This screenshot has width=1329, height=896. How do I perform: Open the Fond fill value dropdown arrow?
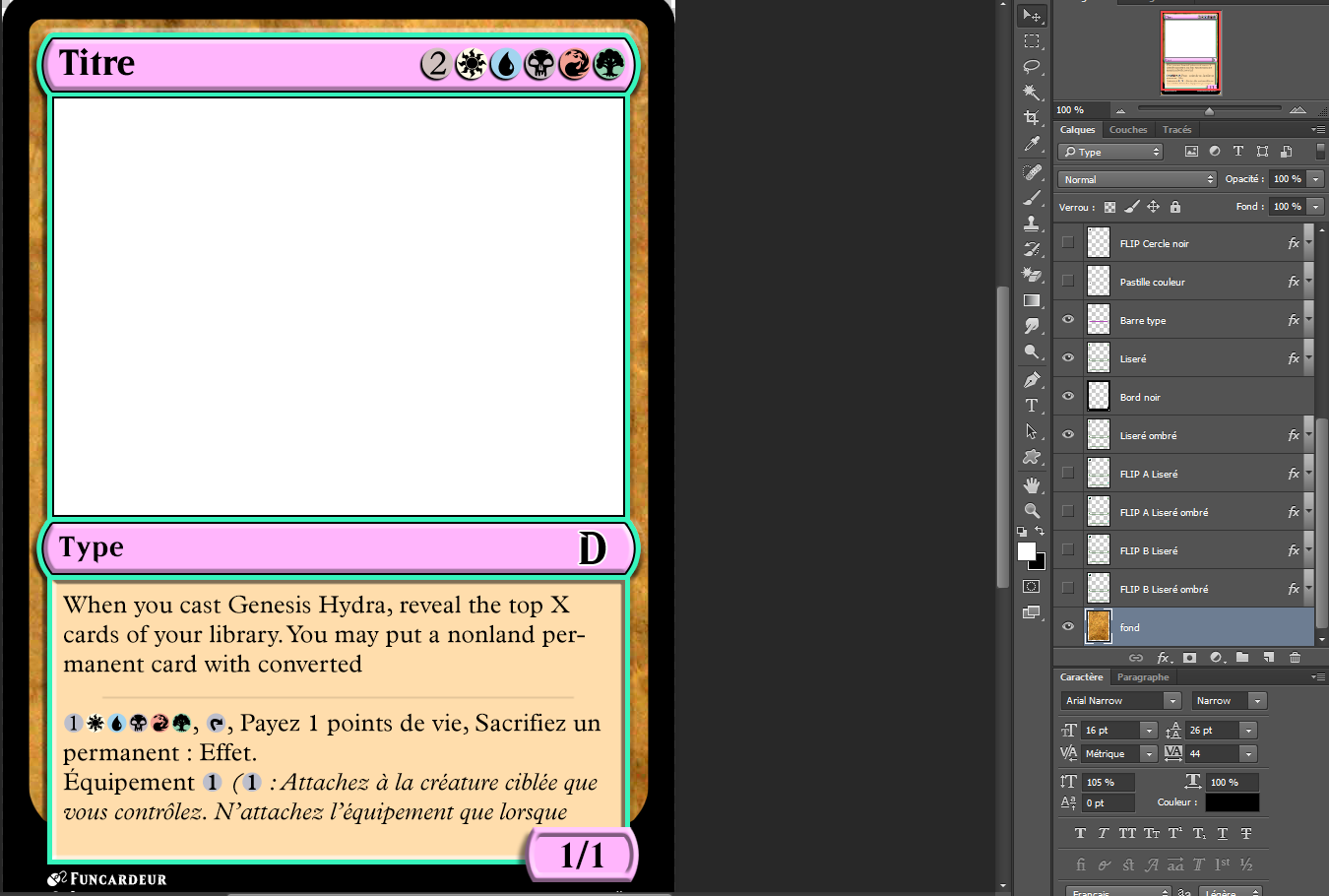1315,207
